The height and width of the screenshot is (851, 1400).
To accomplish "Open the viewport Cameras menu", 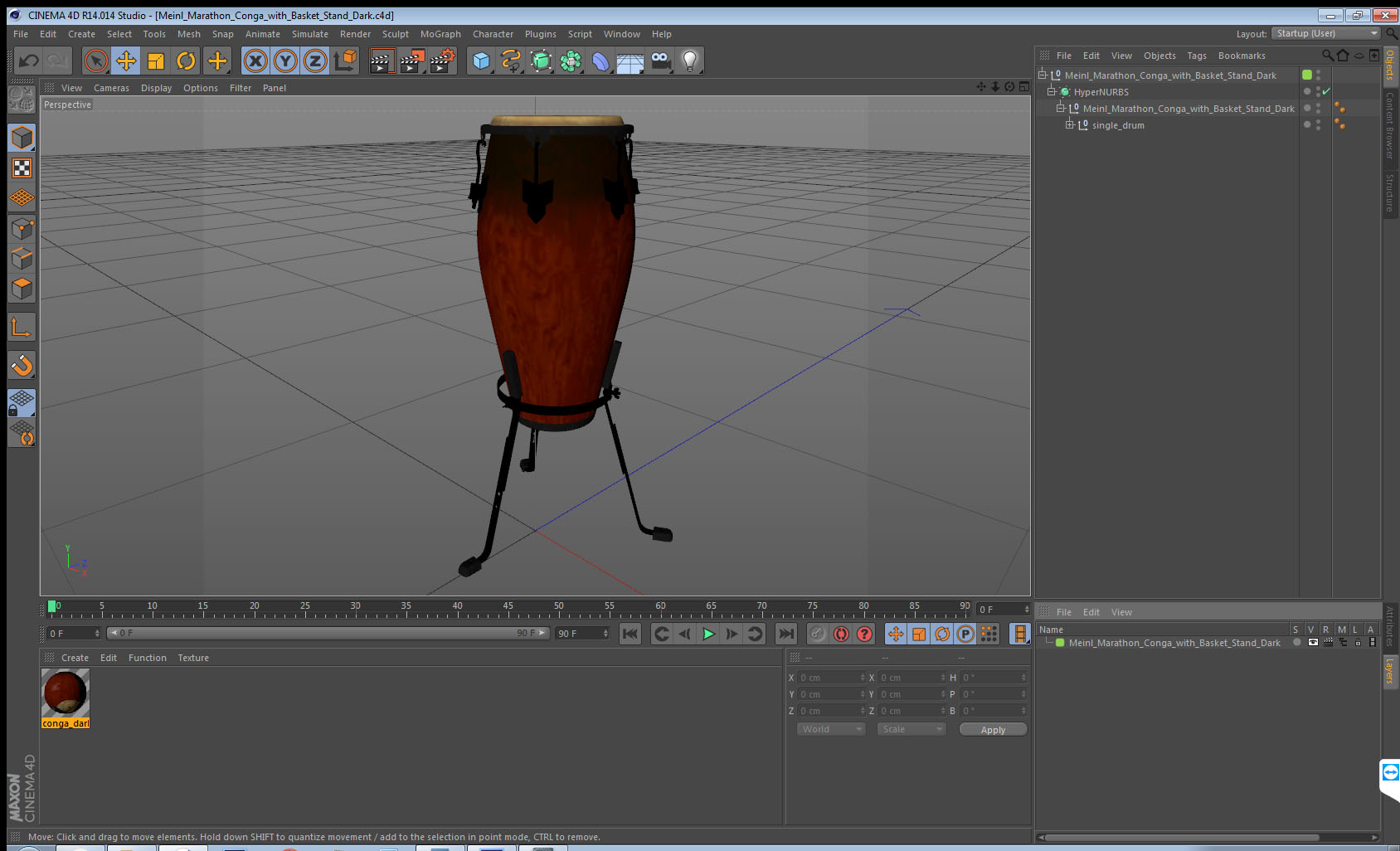I will coord(111,88).
